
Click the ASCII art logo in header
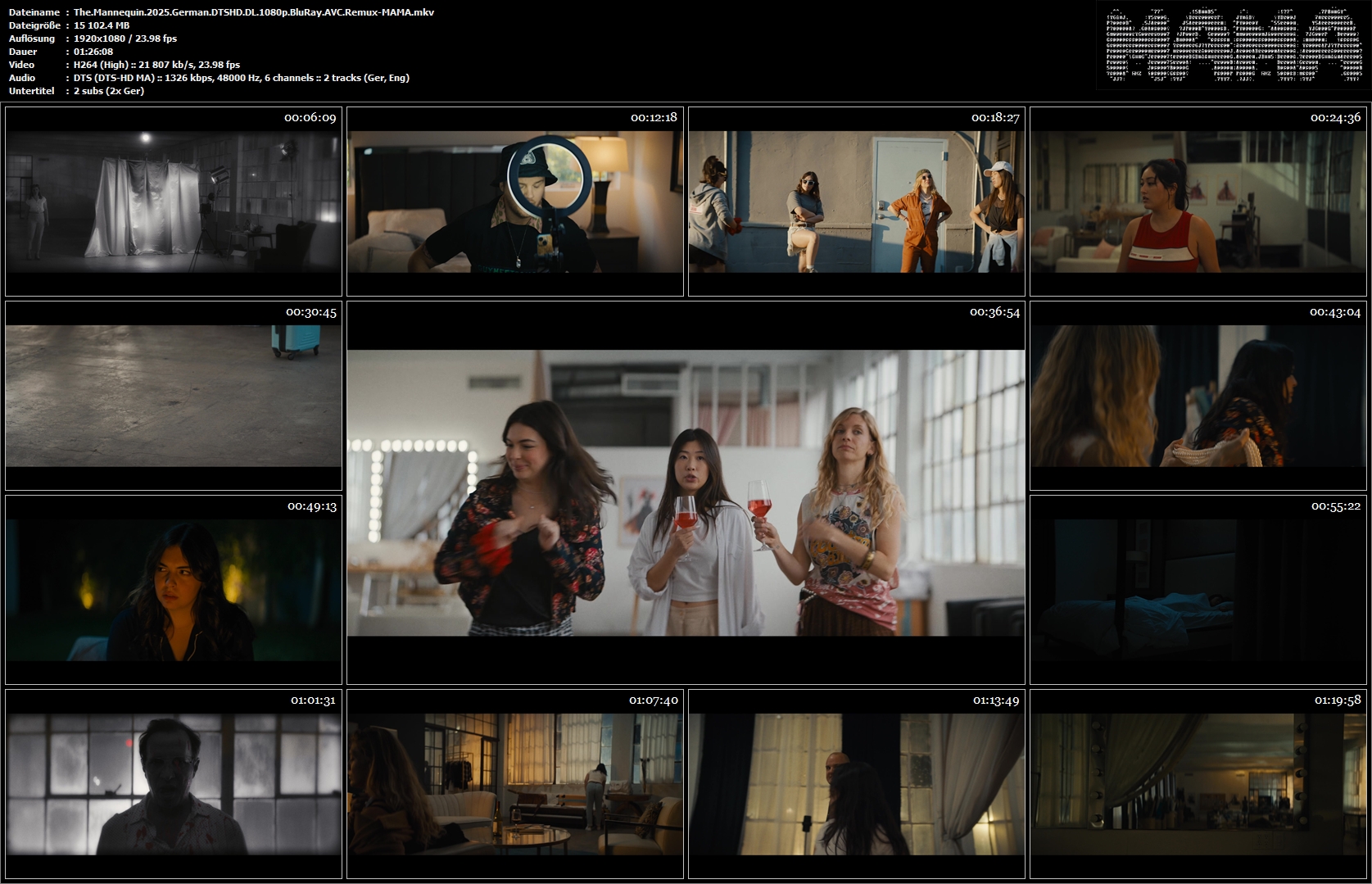(1234, 45)
